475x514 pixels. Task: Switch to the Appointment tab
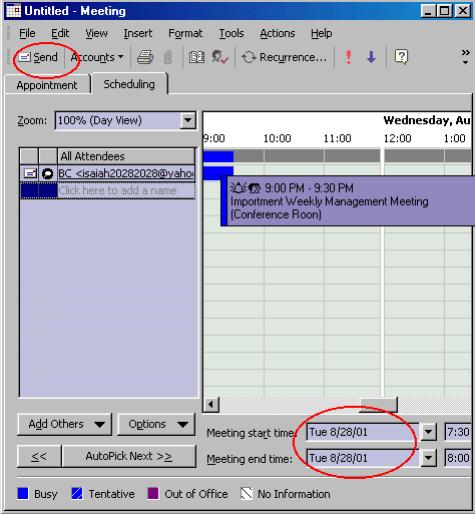47,85
